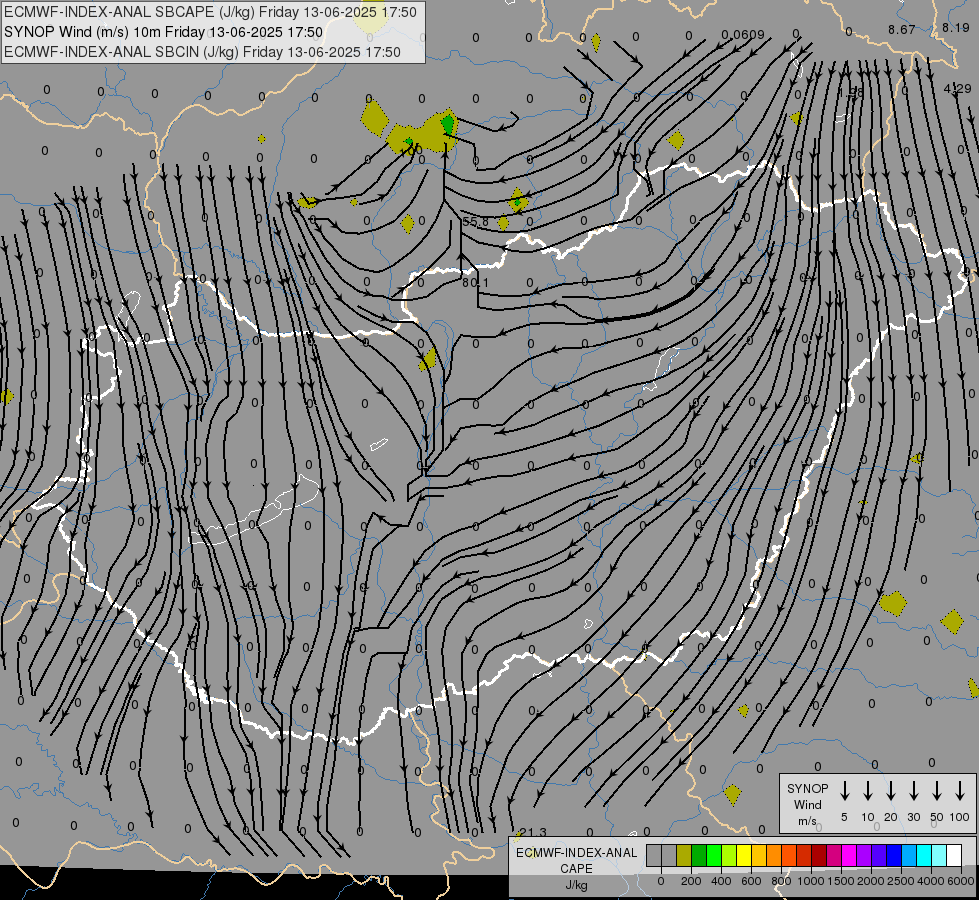This screenshot has width=979, height=900.
Task: Pick the lime yellow-green CAPE swatch
Action: point(729,856)
